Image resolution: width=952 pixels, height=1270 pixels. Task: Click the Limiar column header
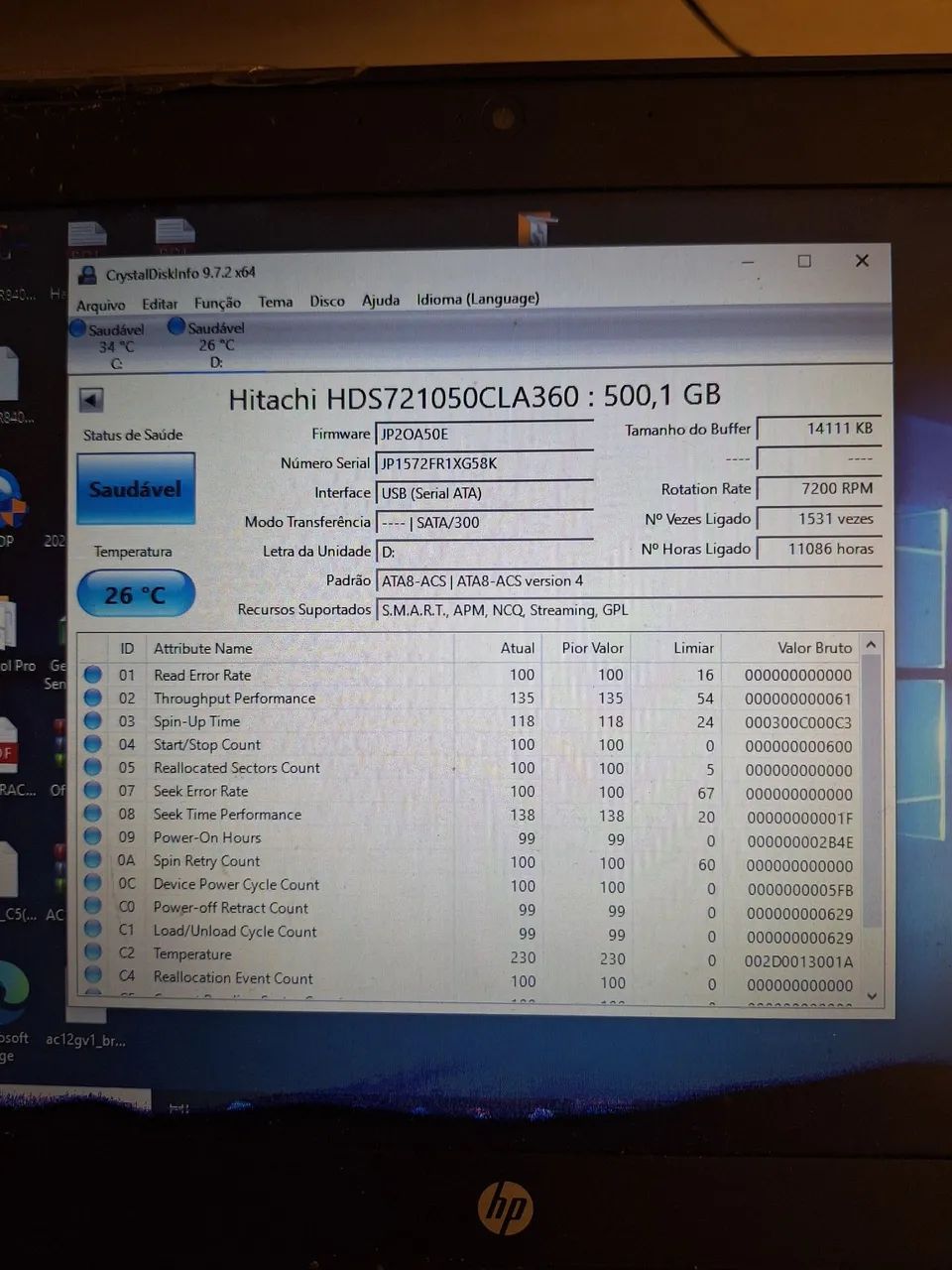693,648
